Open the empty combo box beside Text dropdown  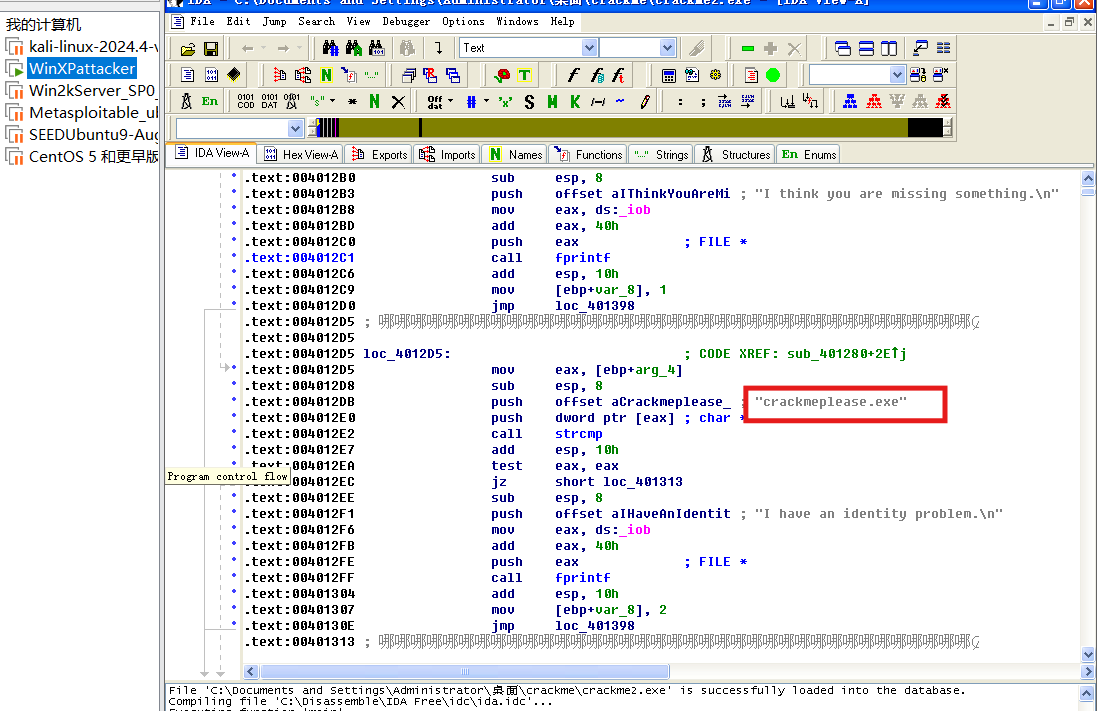tap(667, 48)
